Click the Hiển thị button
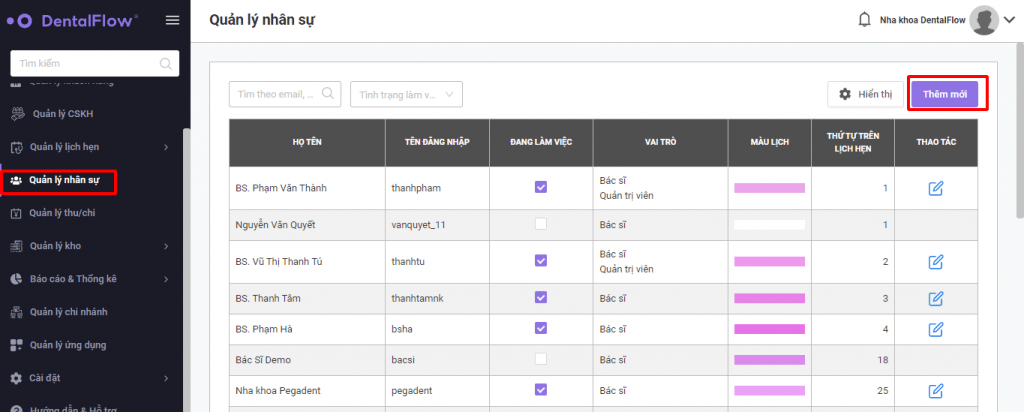Image resolution: width=1024 pixels, height=412 pixels. (x=865, y=94)
